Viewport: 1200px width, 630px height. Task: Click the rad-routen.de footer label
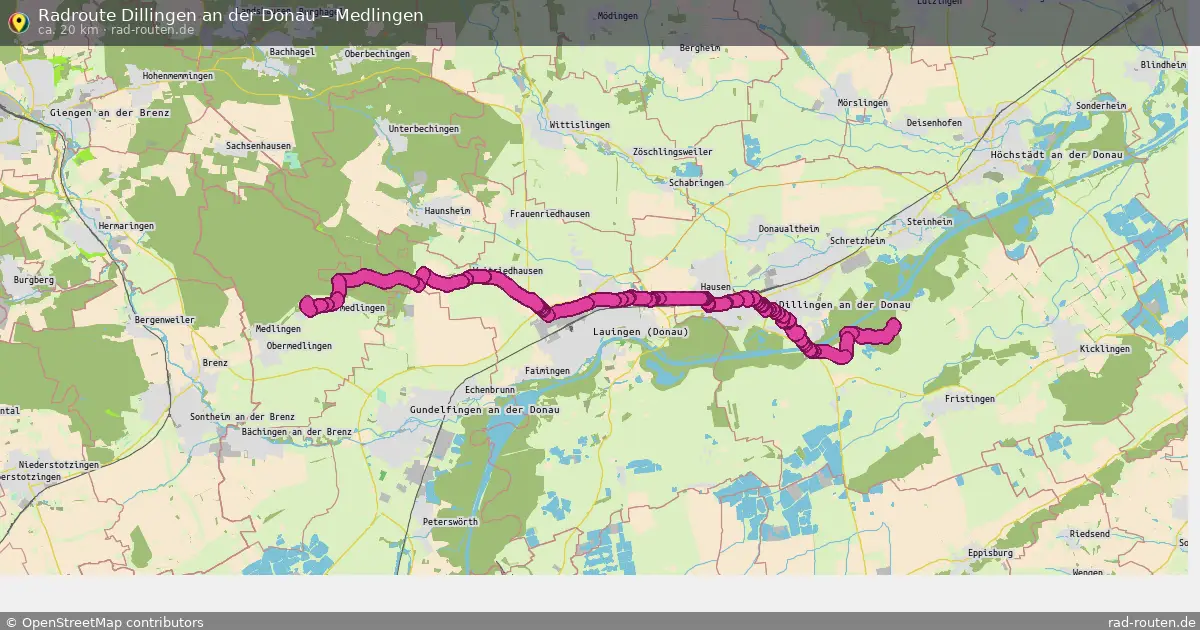[x=1152, y=622]
